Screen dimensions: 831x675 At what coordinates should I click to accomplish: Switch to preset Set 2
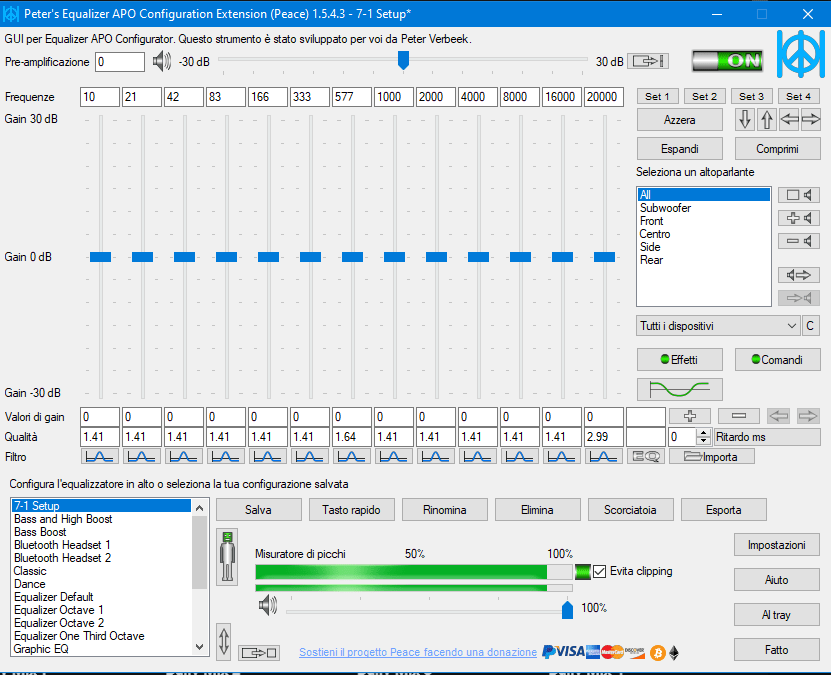pos(704,96)
